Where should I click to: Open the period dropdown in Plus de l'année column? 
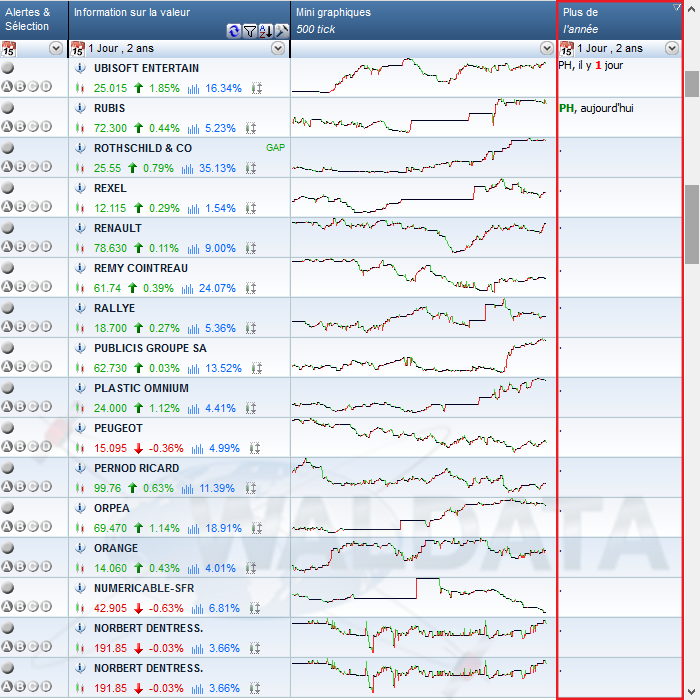(672, 48)
